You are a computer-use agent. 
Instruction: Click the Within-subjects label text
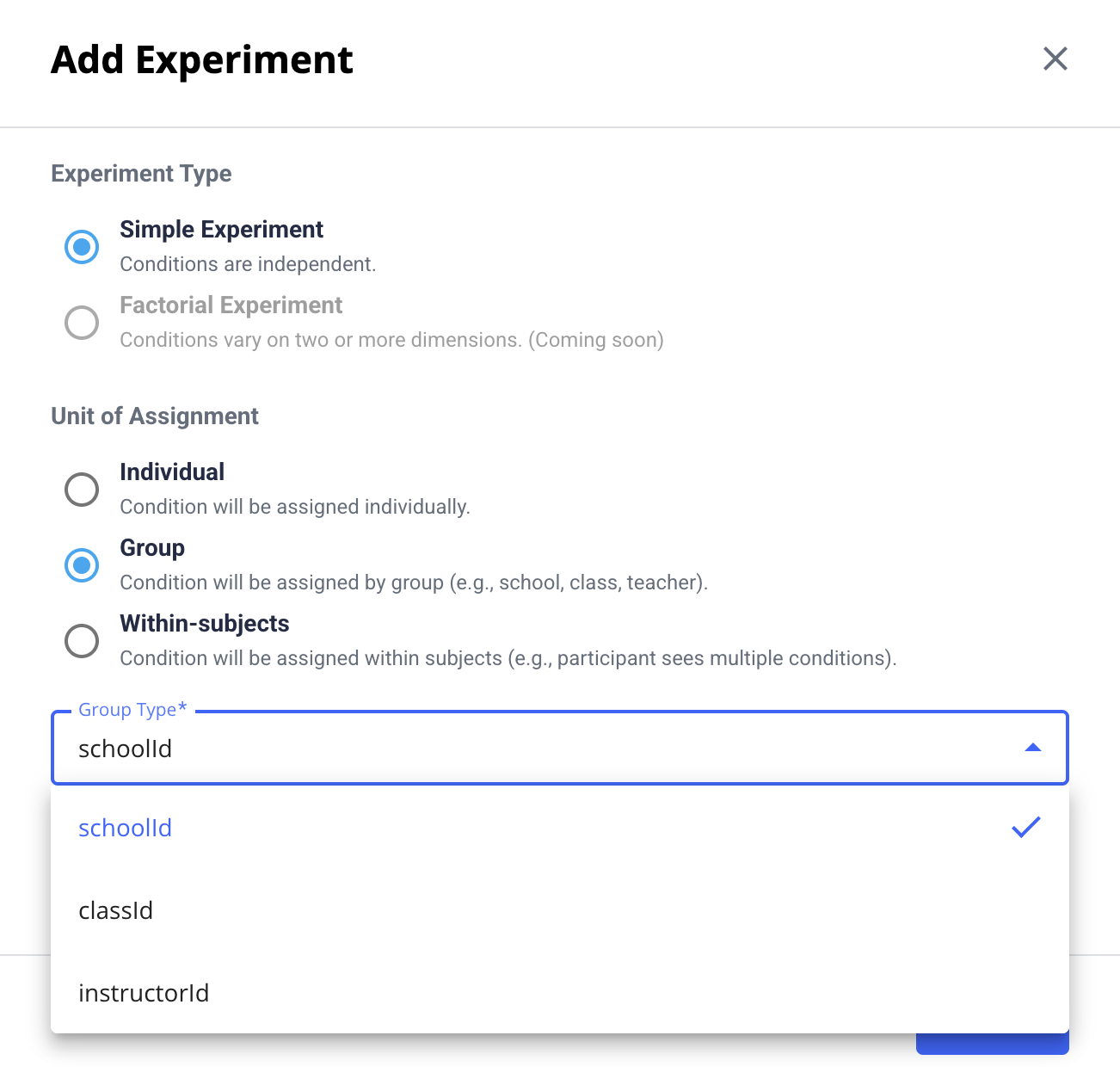[x=205, y=624]
